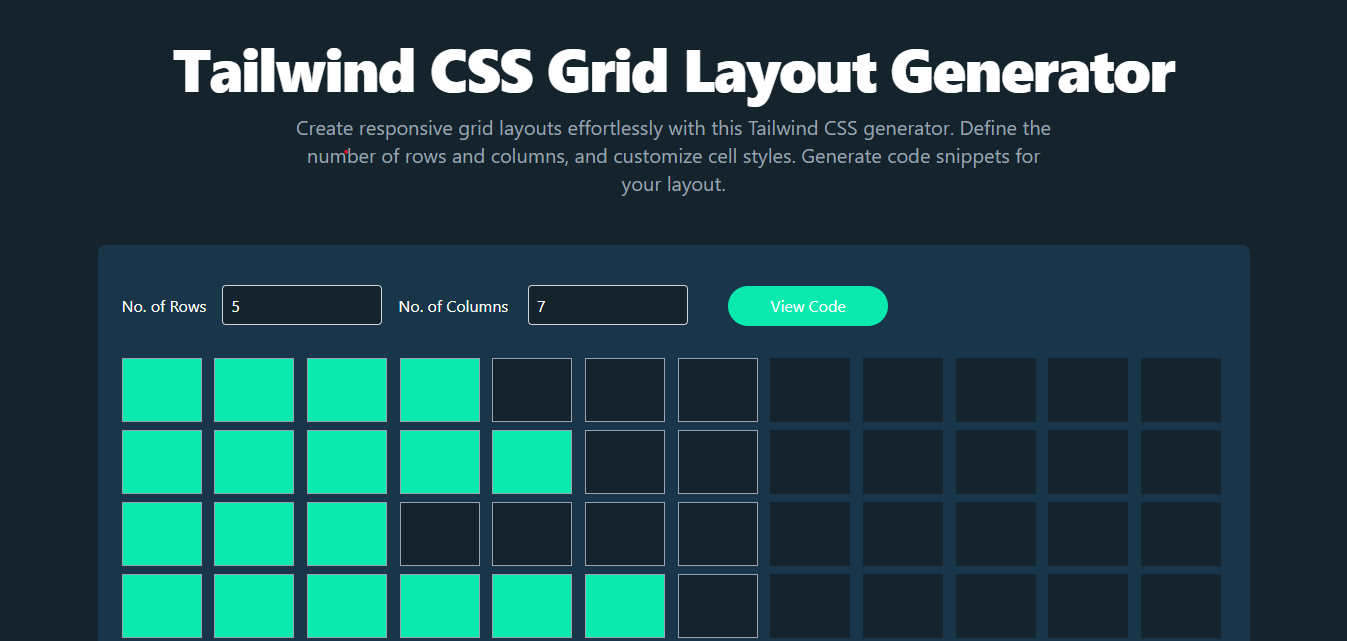
Task: Toggle green cell at row 1, column 4
Action: (440, 390)
